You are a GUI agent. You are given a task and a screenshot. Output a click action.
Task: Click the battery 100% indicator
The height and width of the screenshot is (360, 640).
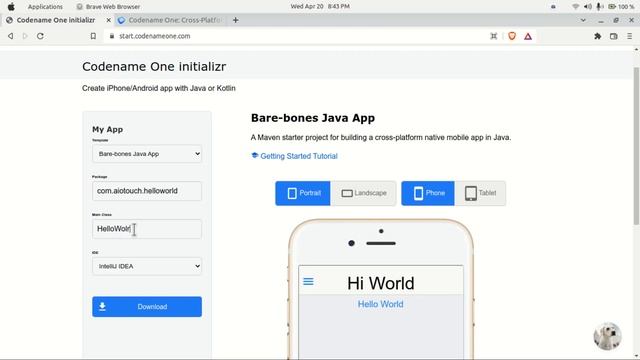click(x=621, y=7)
